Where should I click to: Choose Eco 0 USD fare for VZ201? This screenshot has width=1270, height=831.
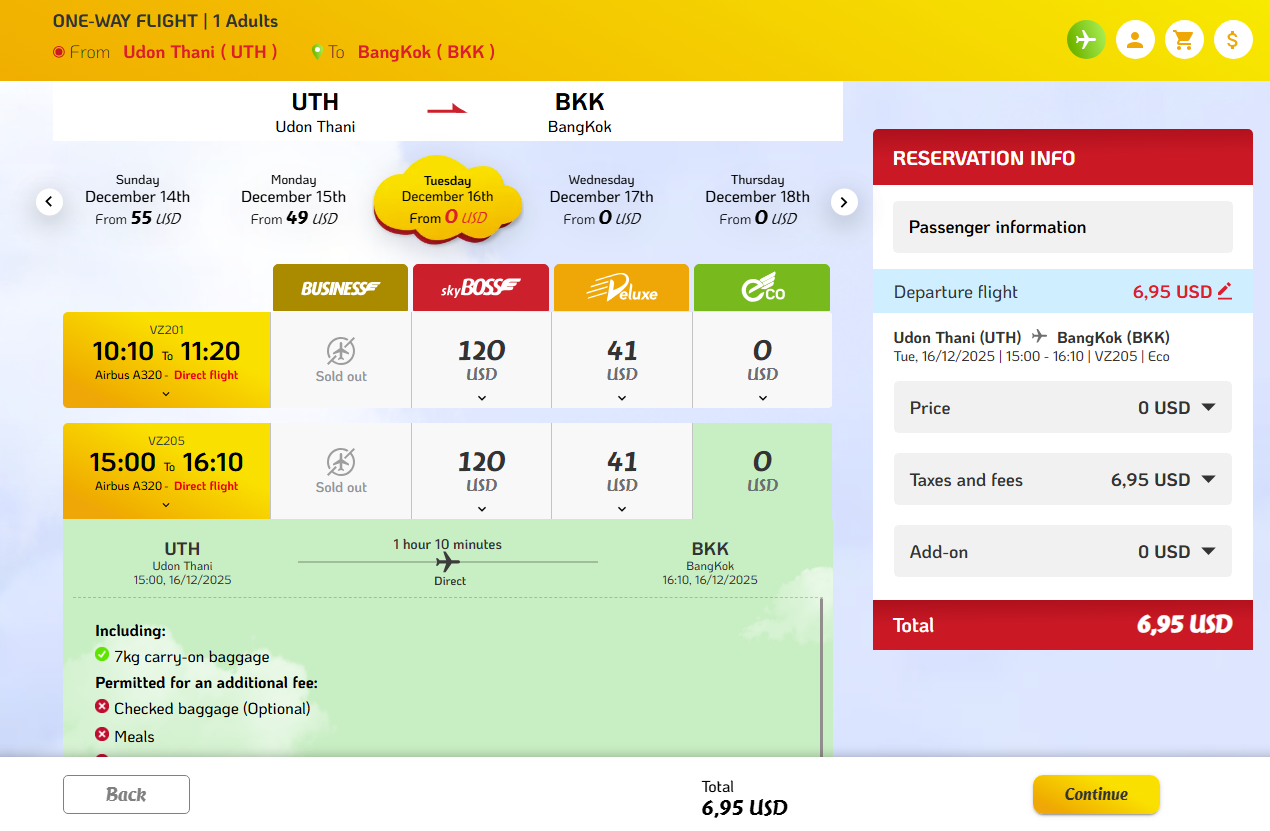[762, 360]
